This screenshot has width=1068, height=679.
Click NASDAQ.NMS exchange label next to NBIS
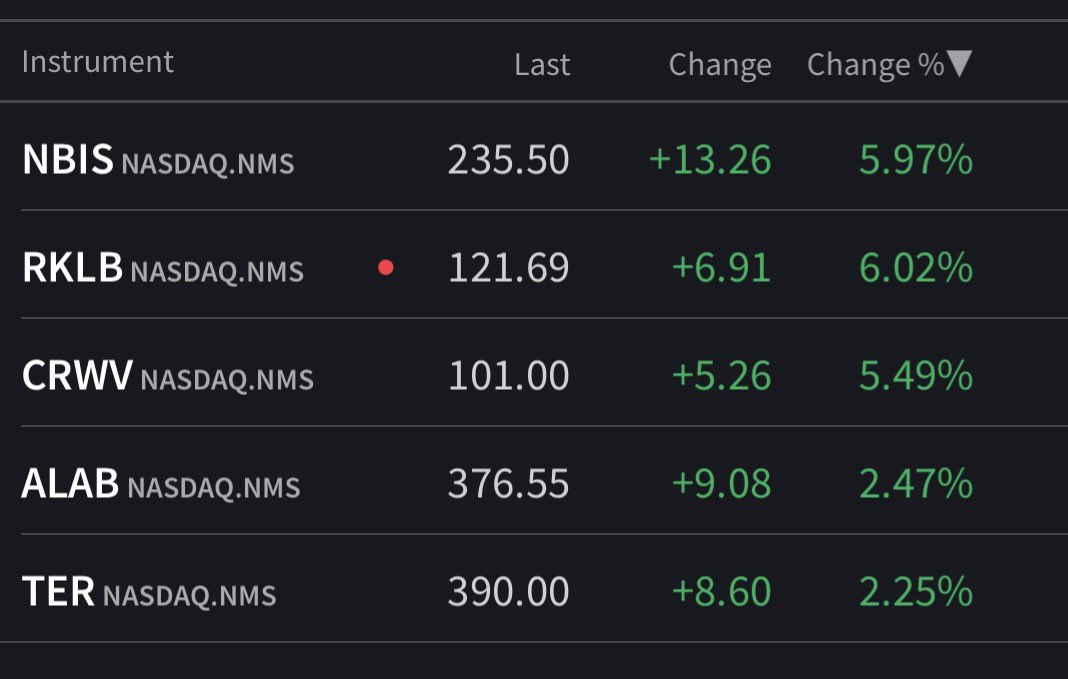[x=208, y=165]
